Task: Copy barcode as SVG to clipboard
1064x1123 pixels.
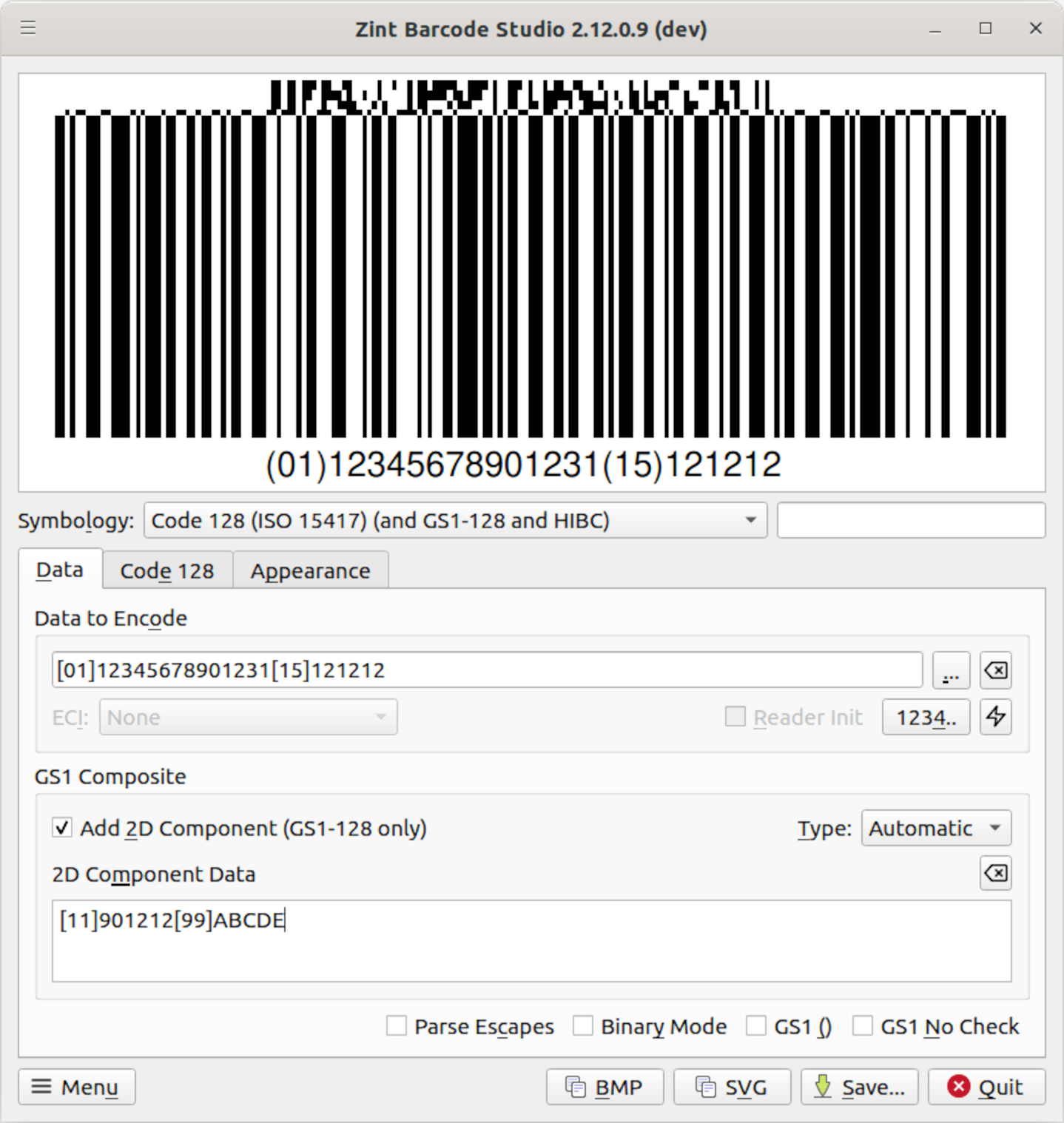Action: click(732, 1087)
